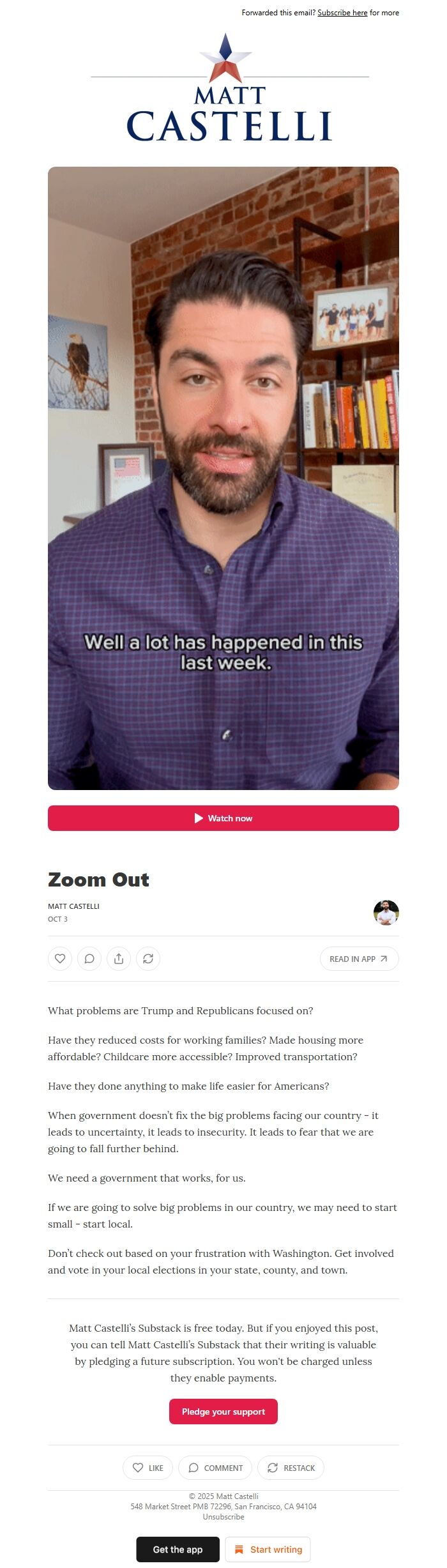Open comments via the speech bubble icon
This screenshot has width=447, height=1568.
click(89, 959)
